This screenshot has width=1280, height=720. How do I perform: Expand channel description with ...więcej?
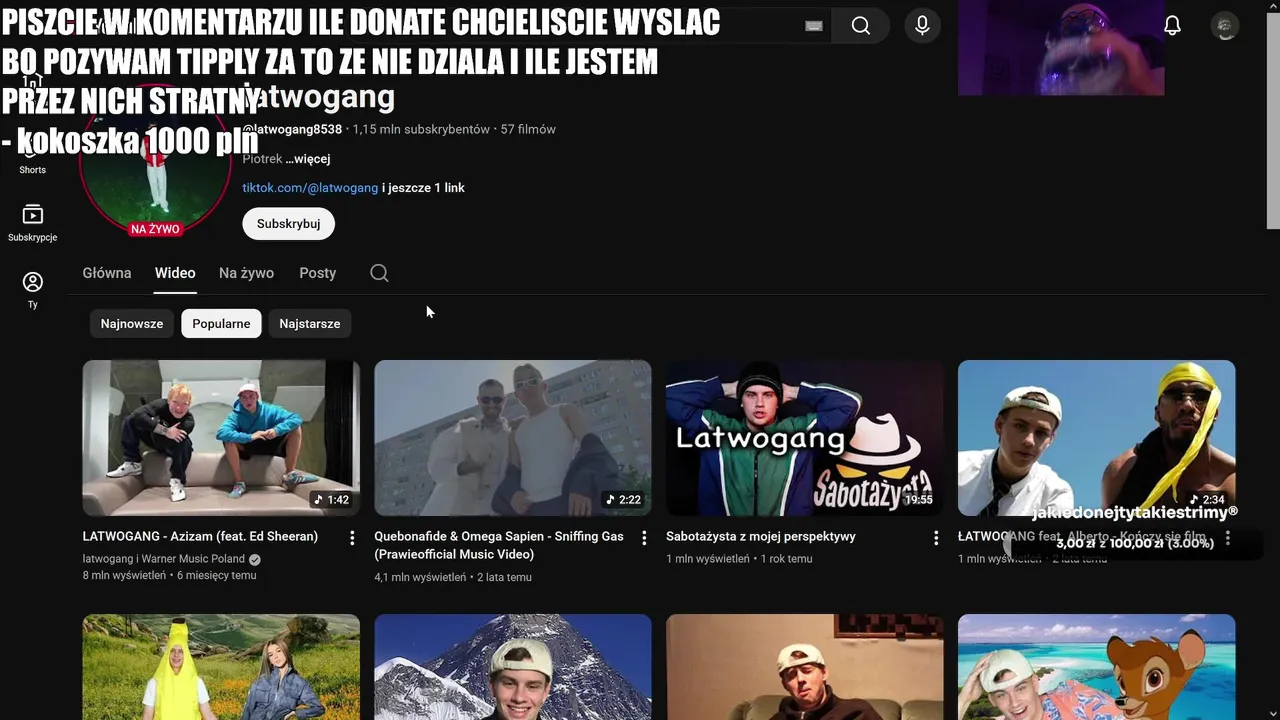307,159
